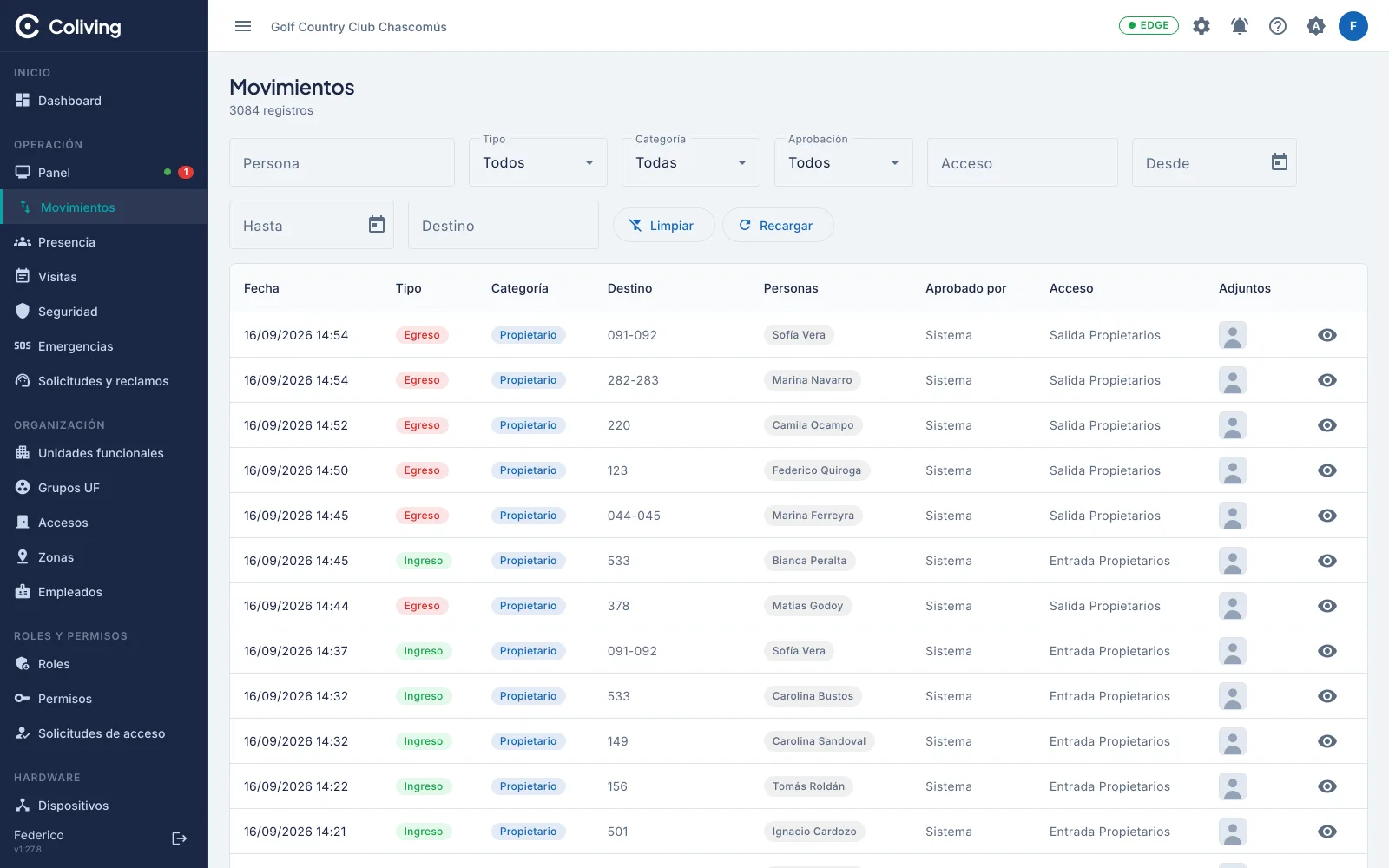This screenshot has height=868, width=1389.
Task: Toggle the hamburger sidebar menu
Action: pos(243,26)
